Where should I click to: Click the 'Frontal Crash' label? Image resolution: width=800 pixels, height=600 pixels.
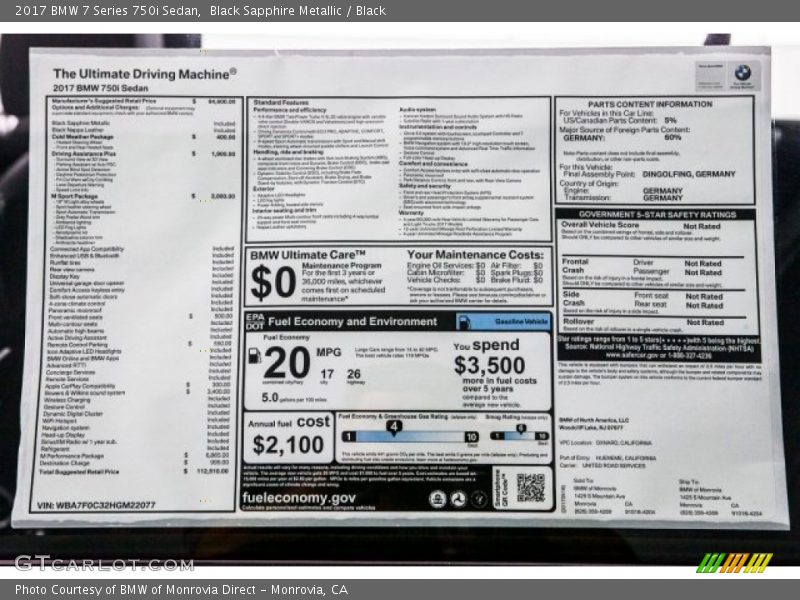[575, 265]
